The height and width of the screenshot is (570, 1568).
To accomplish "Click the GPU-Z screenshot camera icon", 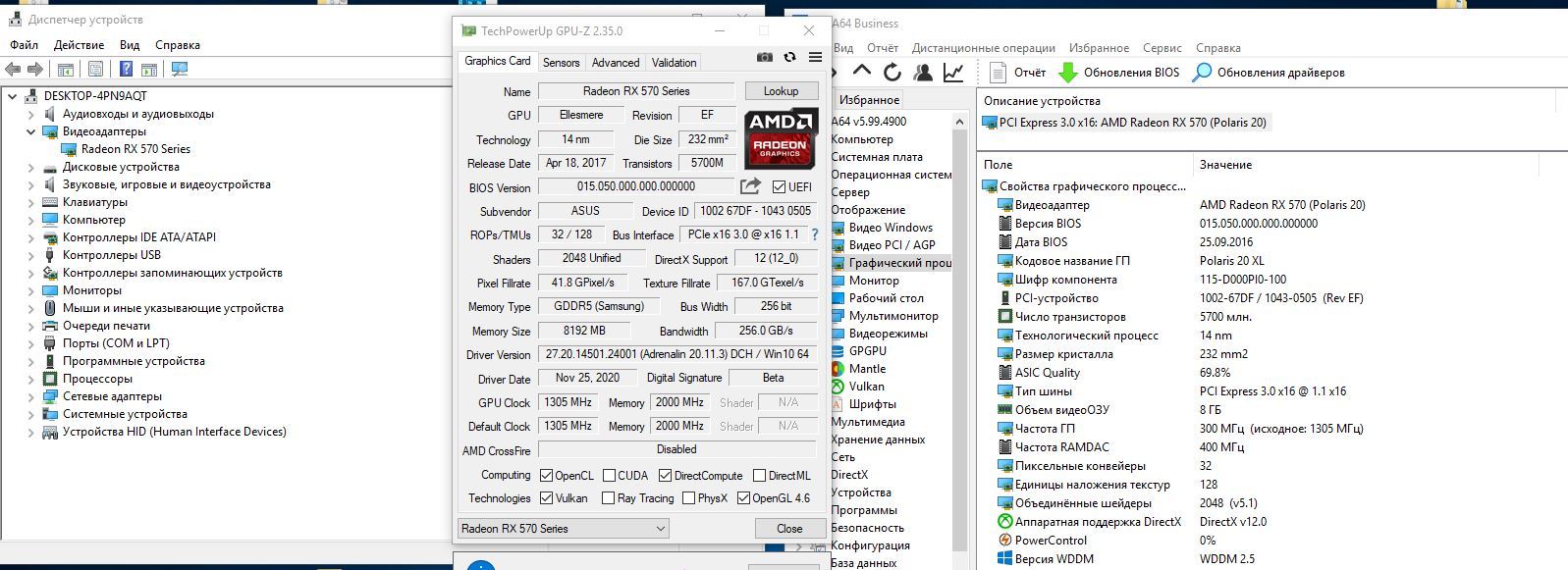I will tap(764, 58).
